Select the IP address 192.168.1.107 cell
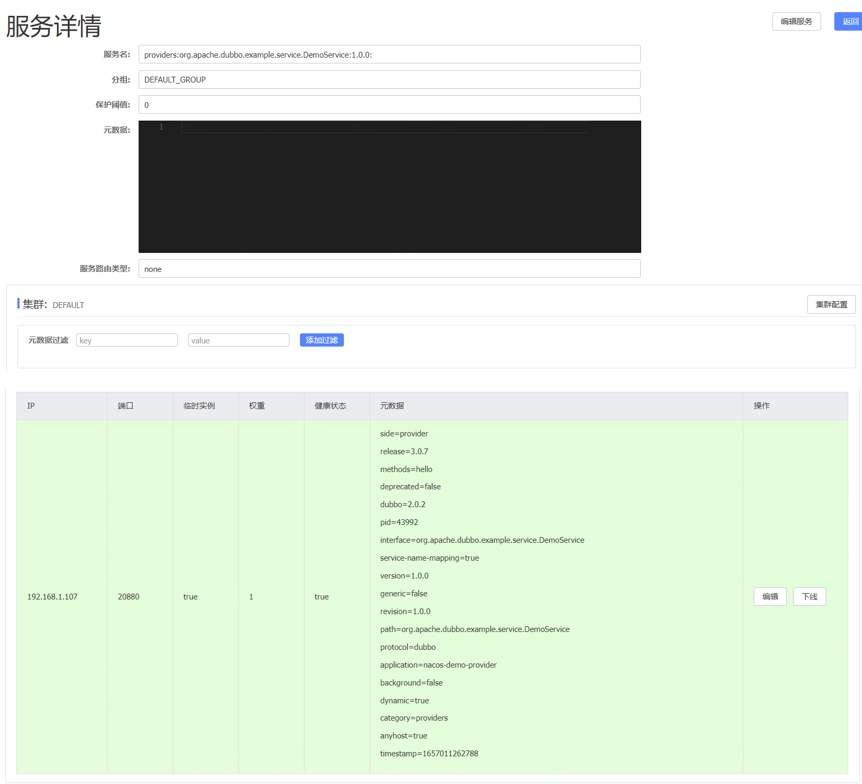 [52, 597]
